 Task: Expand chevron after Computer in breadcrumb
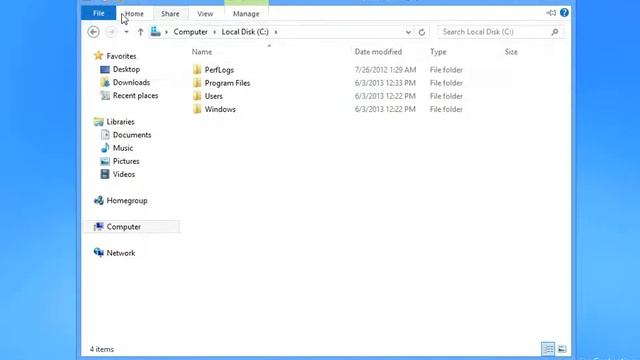(215, 32)
